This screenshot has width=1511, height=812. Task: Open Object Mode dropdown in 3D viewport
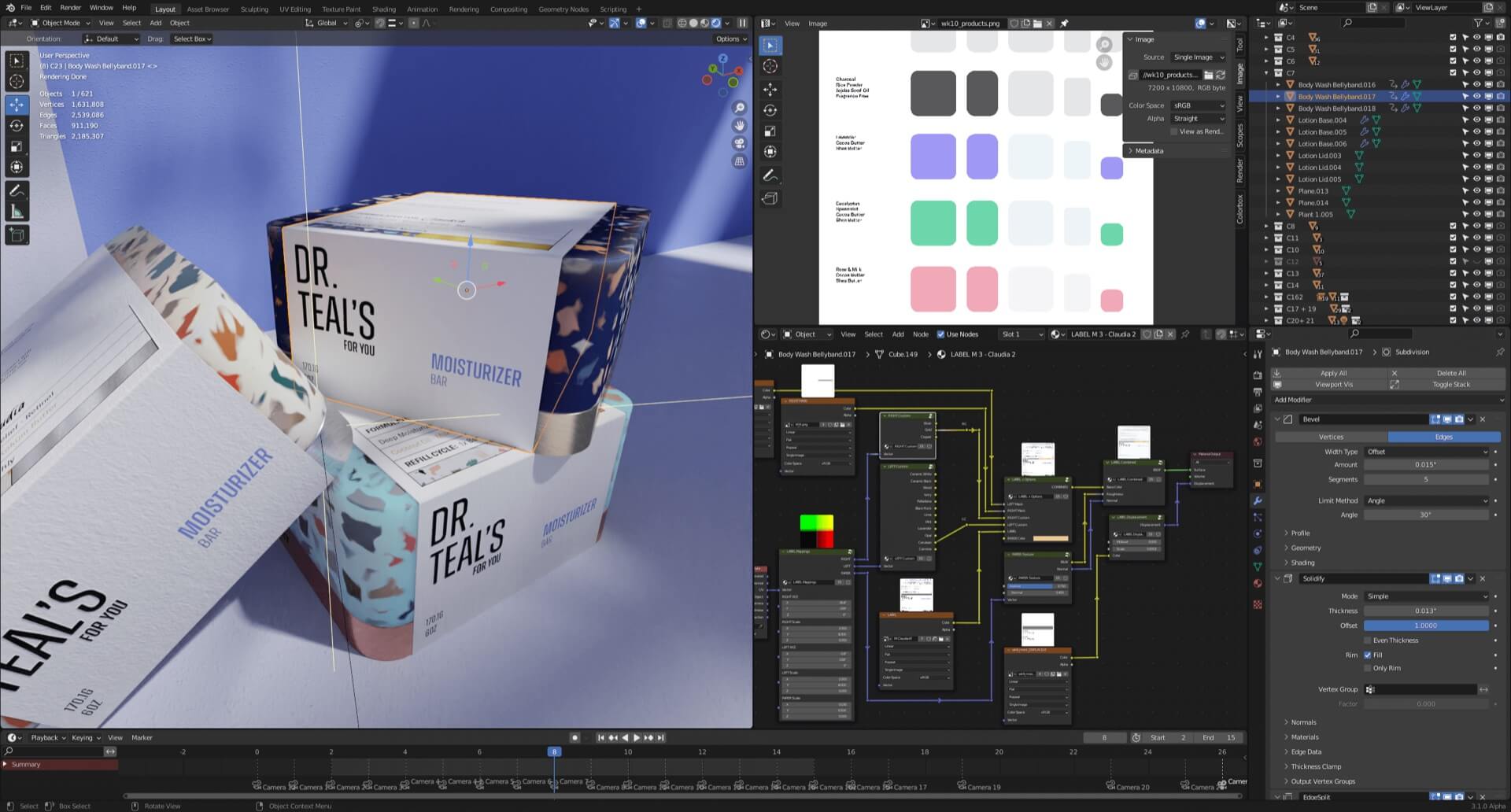(61, 24)
